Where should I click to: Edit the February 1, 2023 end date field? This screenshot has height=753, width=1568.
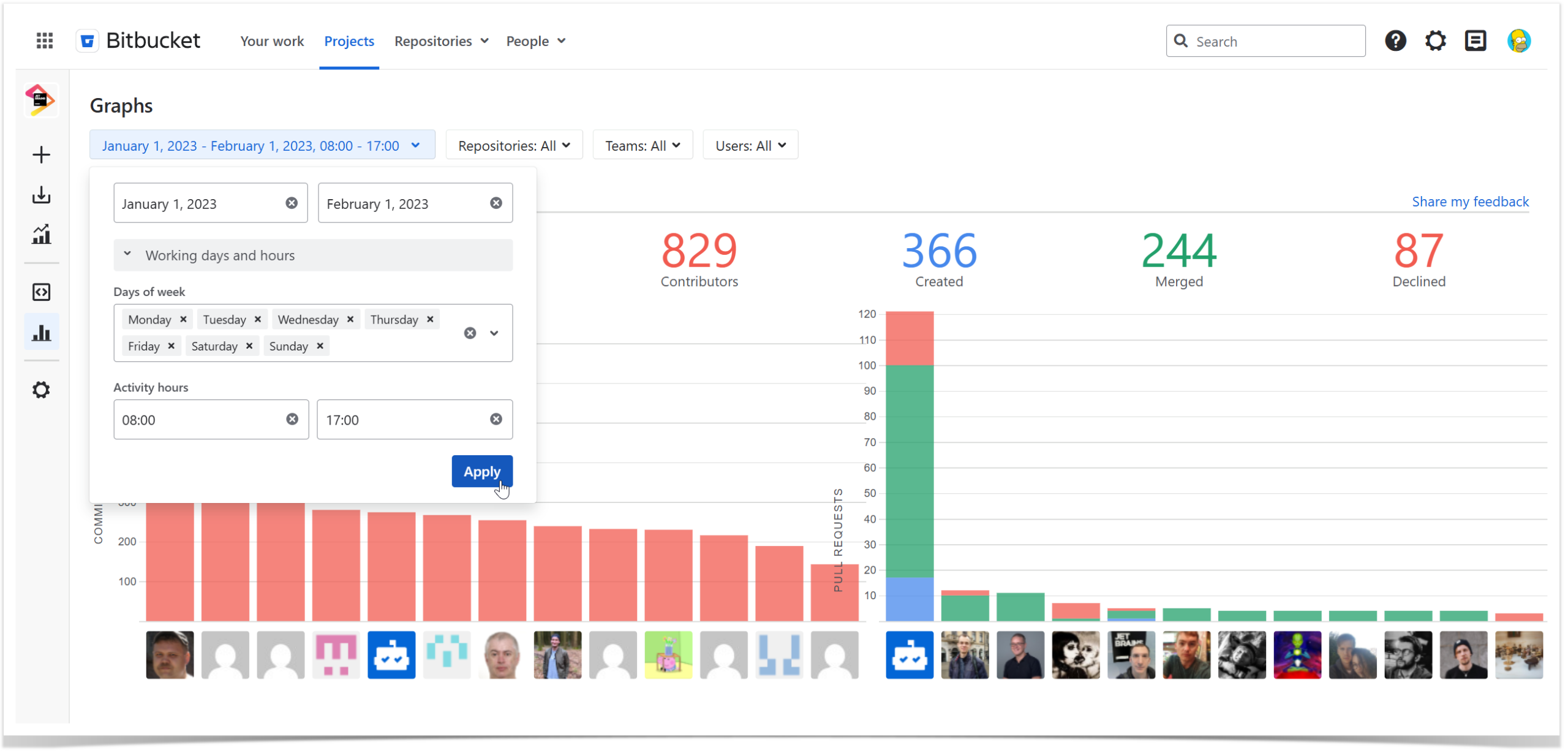[415, 203]
